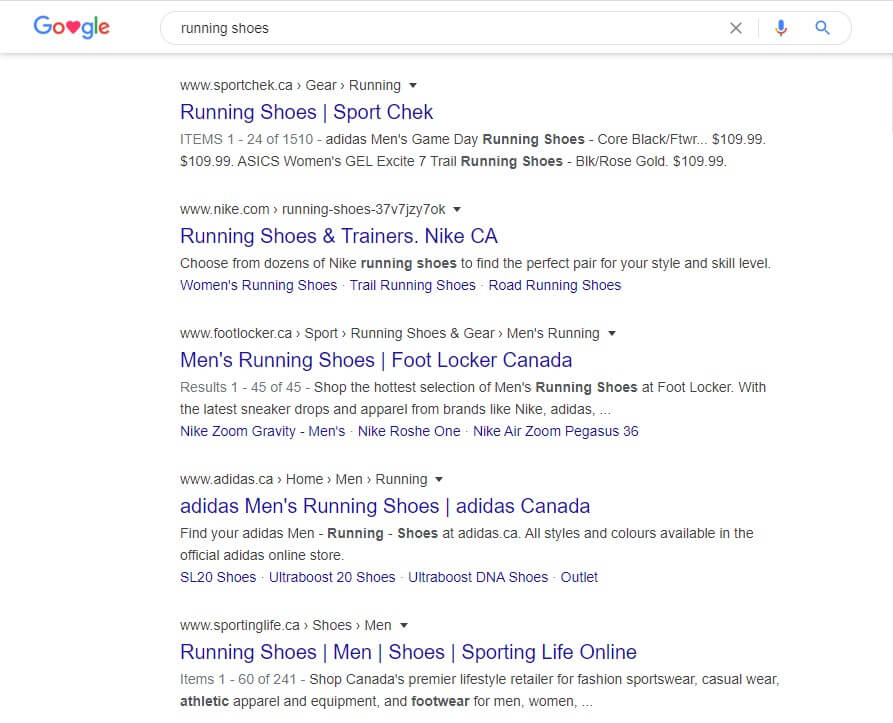
Task: Expand the adidas.ca result options arrow
Action: pyautogui.click(x=439, y=479)
